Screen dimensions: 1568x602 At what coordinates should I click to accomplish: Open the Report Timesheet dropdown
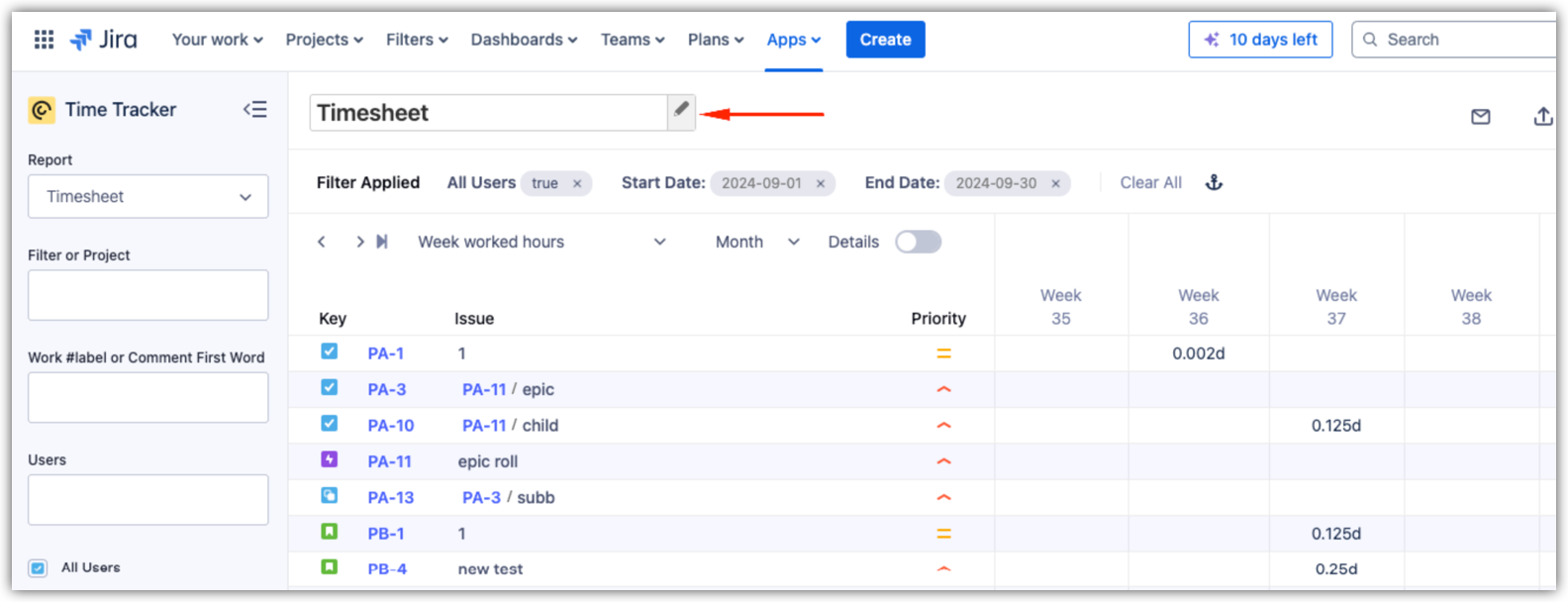point(148,196)
